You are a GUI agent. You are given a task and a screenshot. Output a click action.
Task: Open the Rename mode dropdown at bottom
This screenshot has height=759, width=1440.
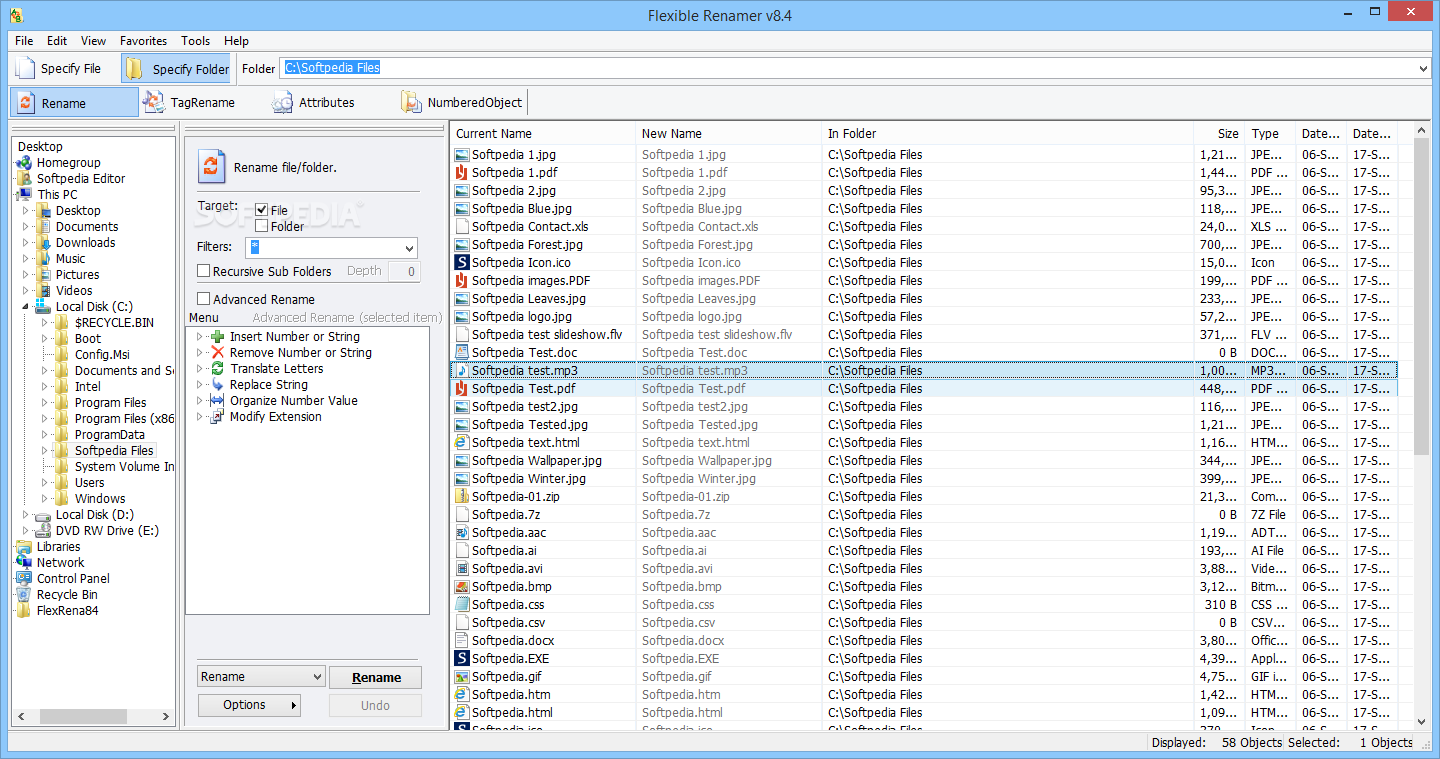coord(317,677)
